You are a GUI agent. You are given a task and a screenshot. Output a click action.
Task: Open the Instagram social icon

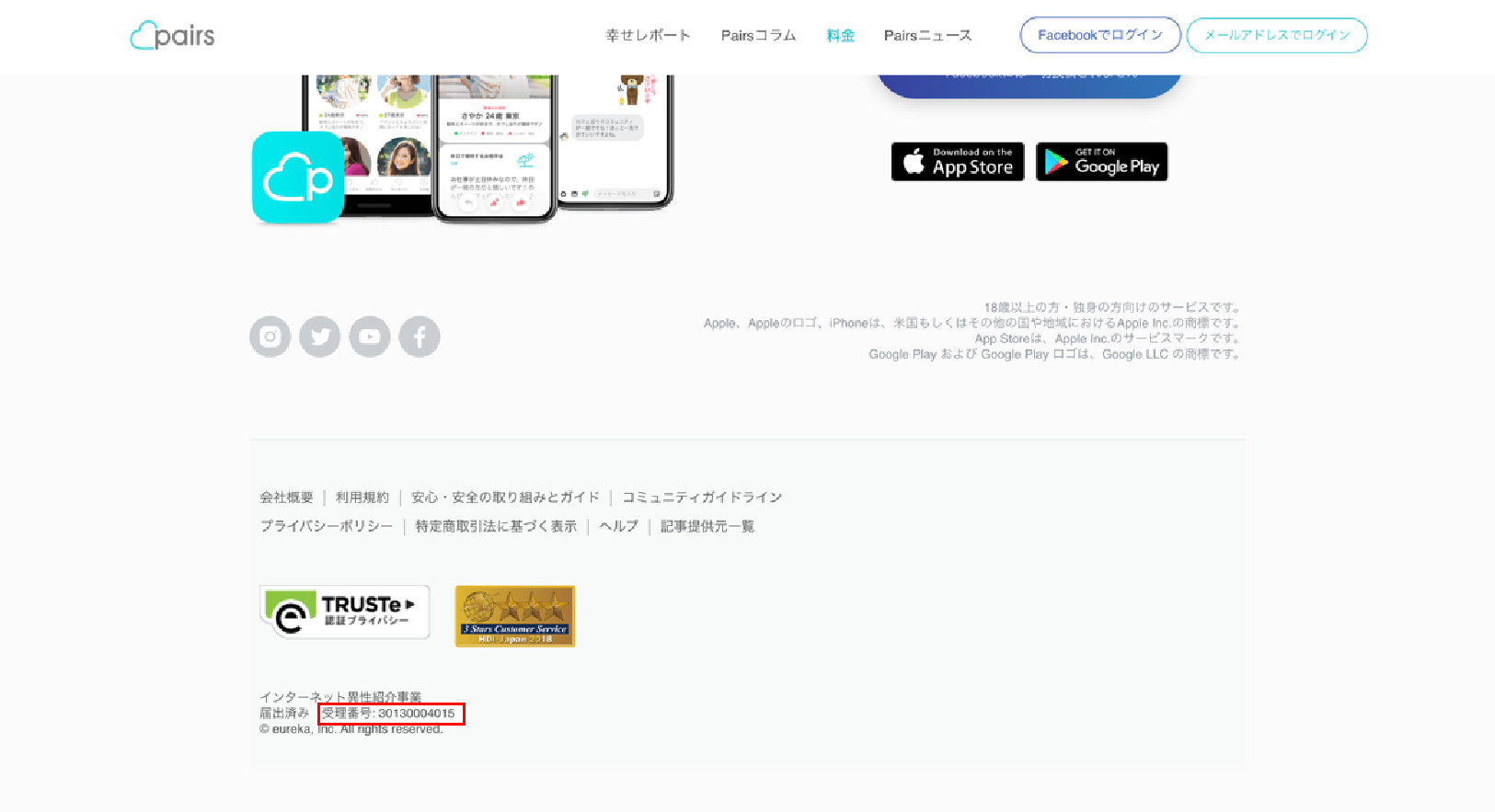click(270, 337)
